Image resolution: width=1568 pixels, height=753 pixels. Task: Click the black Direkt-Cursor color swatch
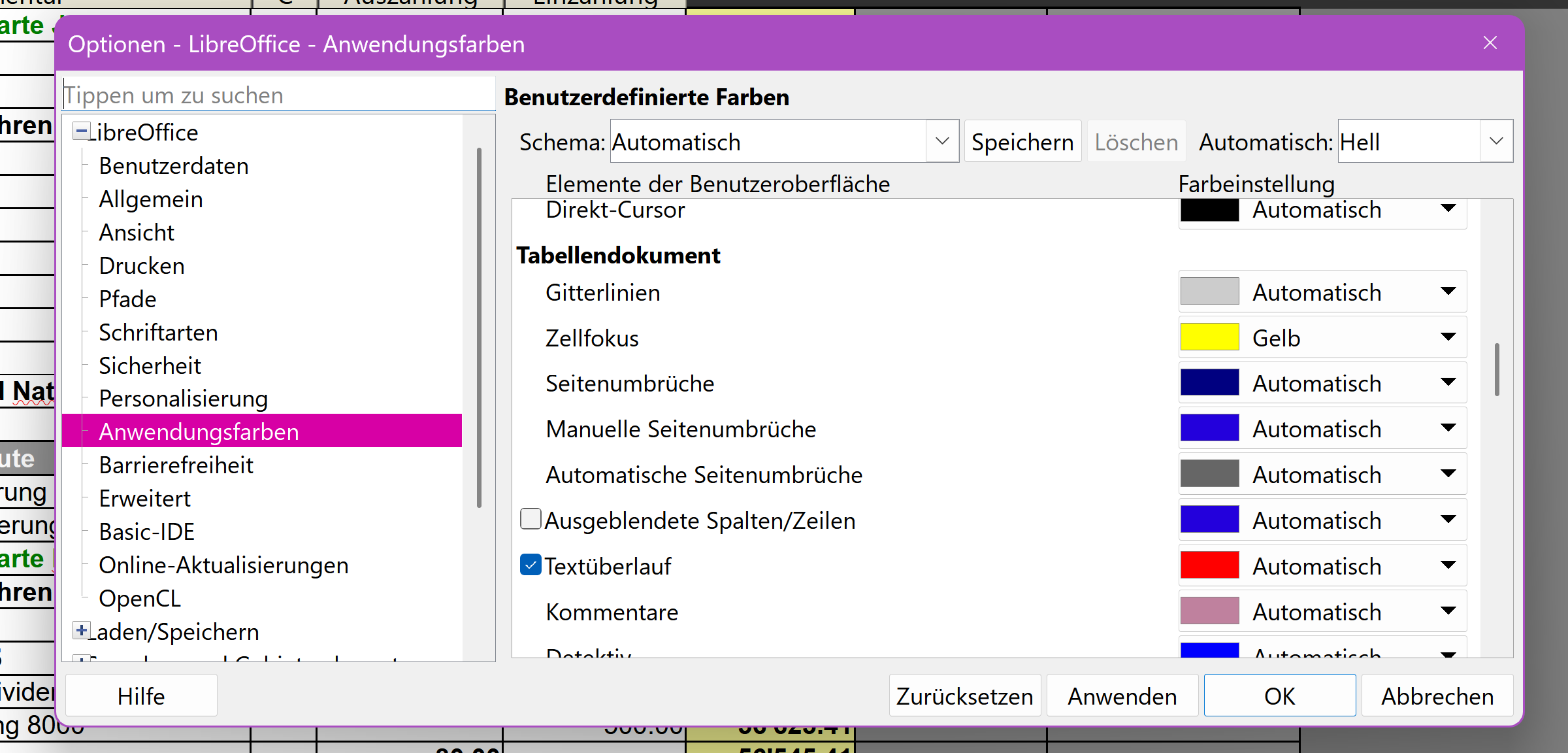click(1209, 210)
